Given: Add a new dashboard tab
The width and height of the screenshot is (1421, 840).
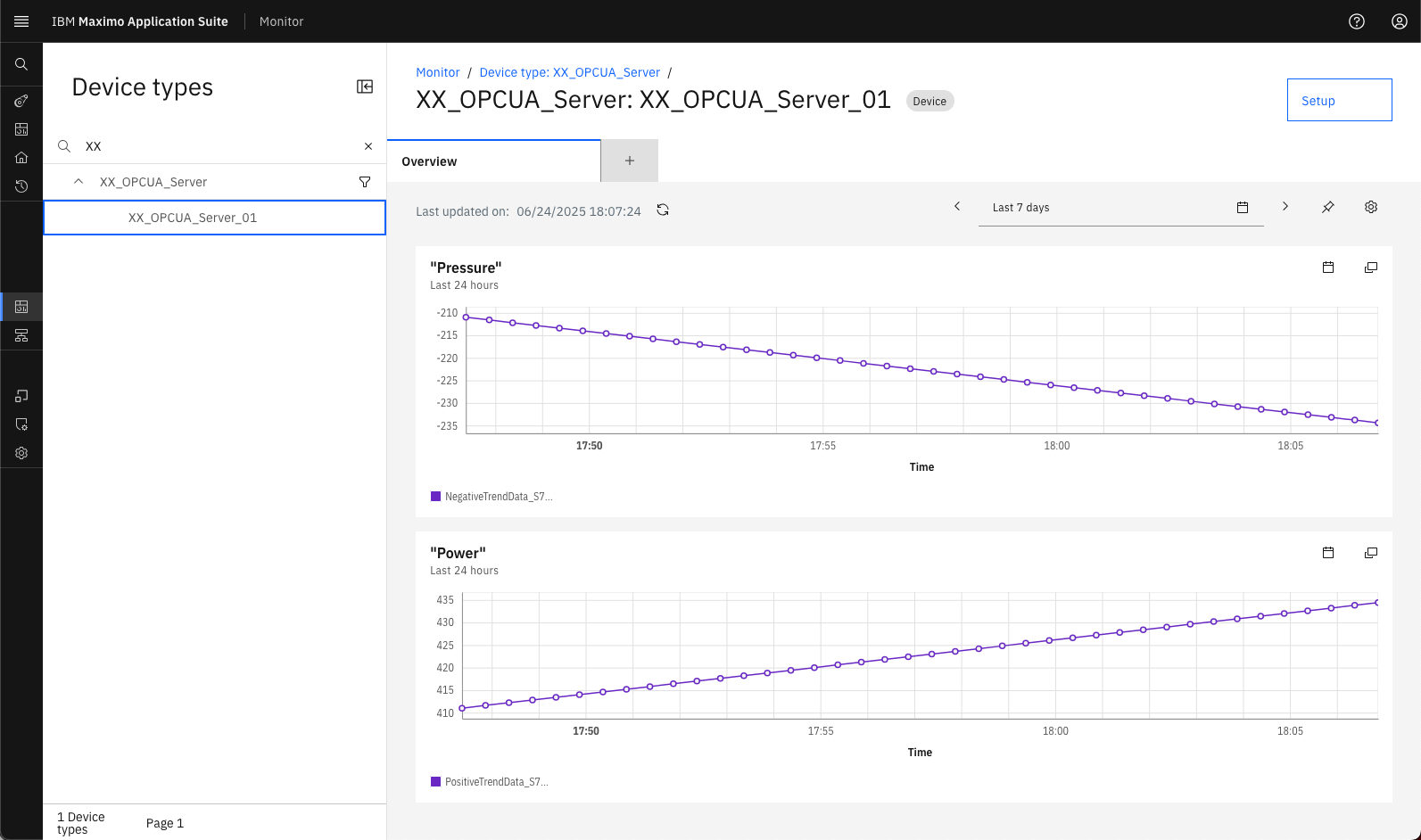Looking at the screenshot, I should [x=630, y=161].
